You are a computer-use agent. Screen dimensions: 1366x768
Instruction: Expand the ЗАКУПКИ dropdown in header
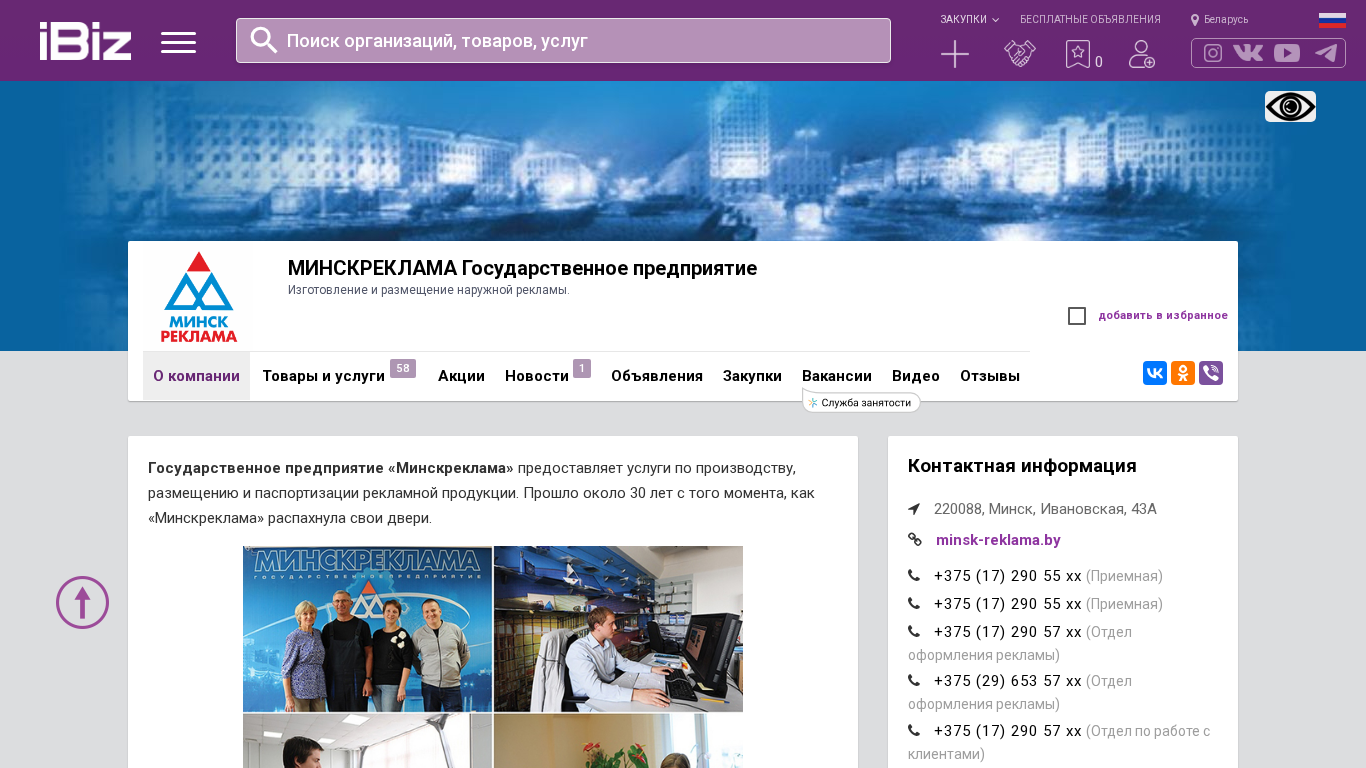[x=969, y=19]
